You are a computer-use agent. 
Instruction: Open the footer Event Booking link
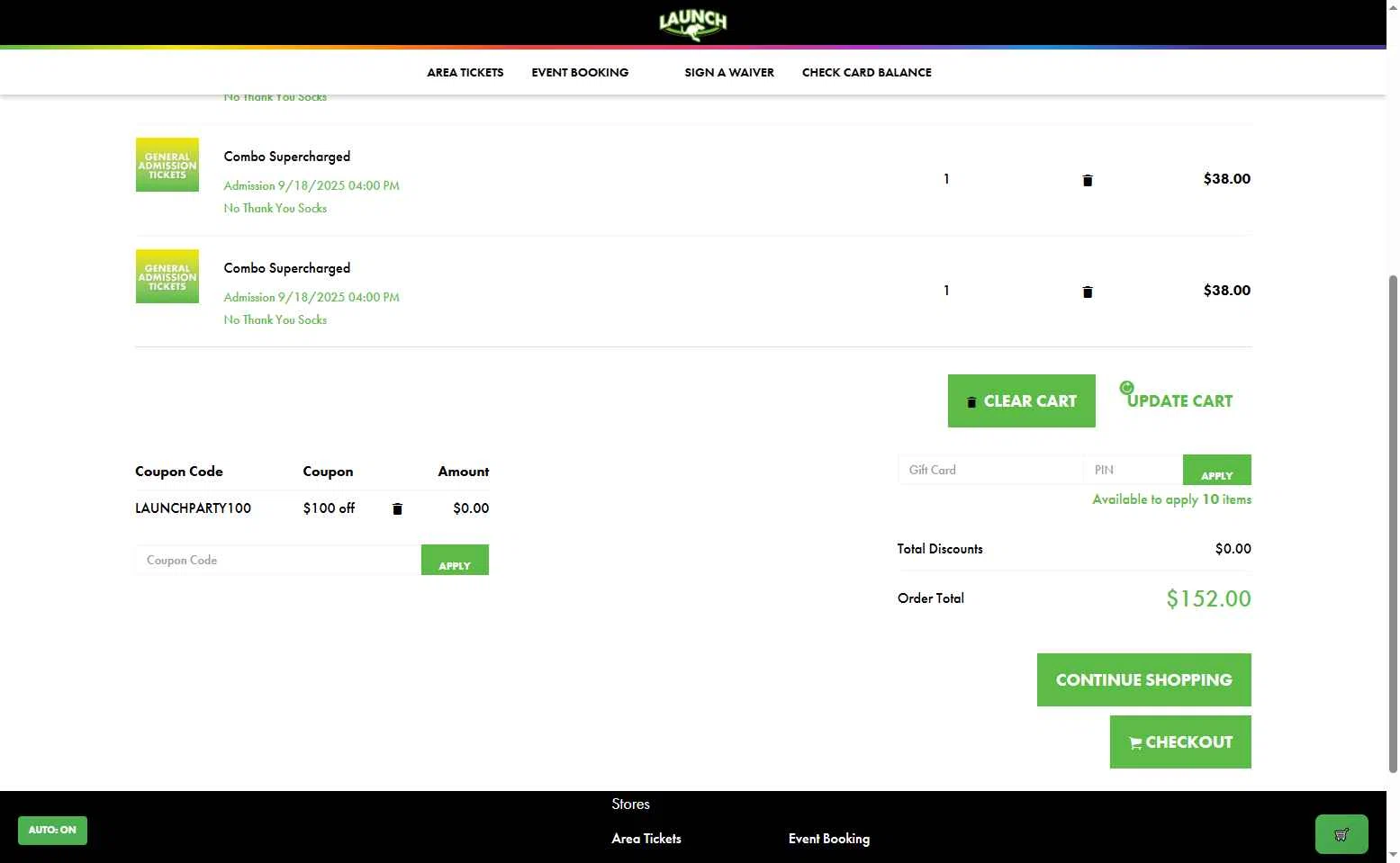coord(829,839)
